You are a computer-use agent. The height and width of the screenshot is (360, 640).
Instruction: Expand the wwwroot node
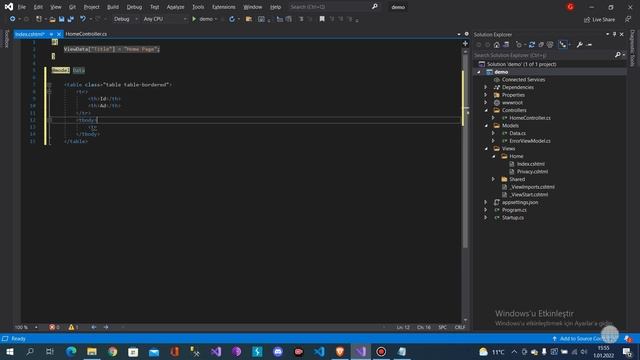tap(486, 103)
